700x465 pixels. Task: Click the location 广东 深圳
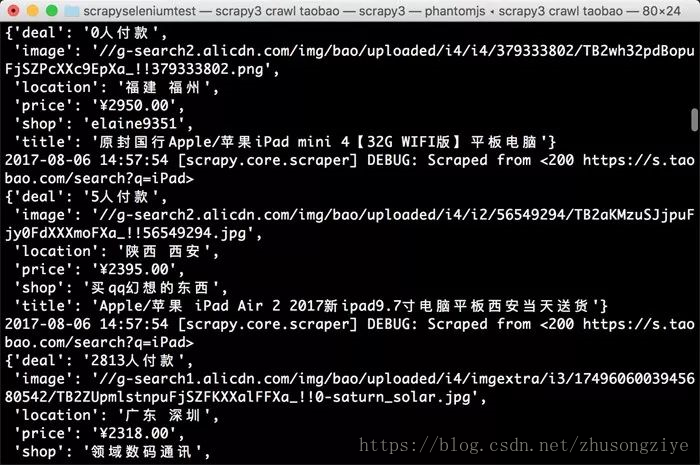pos(162,415)
